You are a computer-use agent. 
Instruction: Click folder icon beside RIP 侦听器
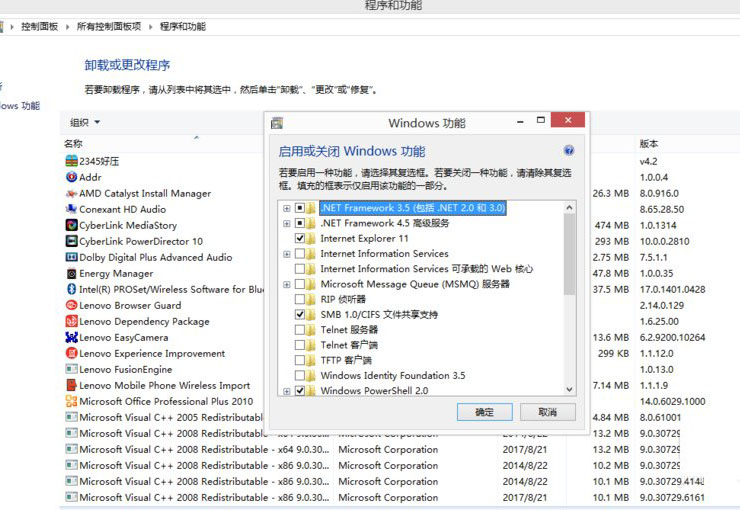311,299
